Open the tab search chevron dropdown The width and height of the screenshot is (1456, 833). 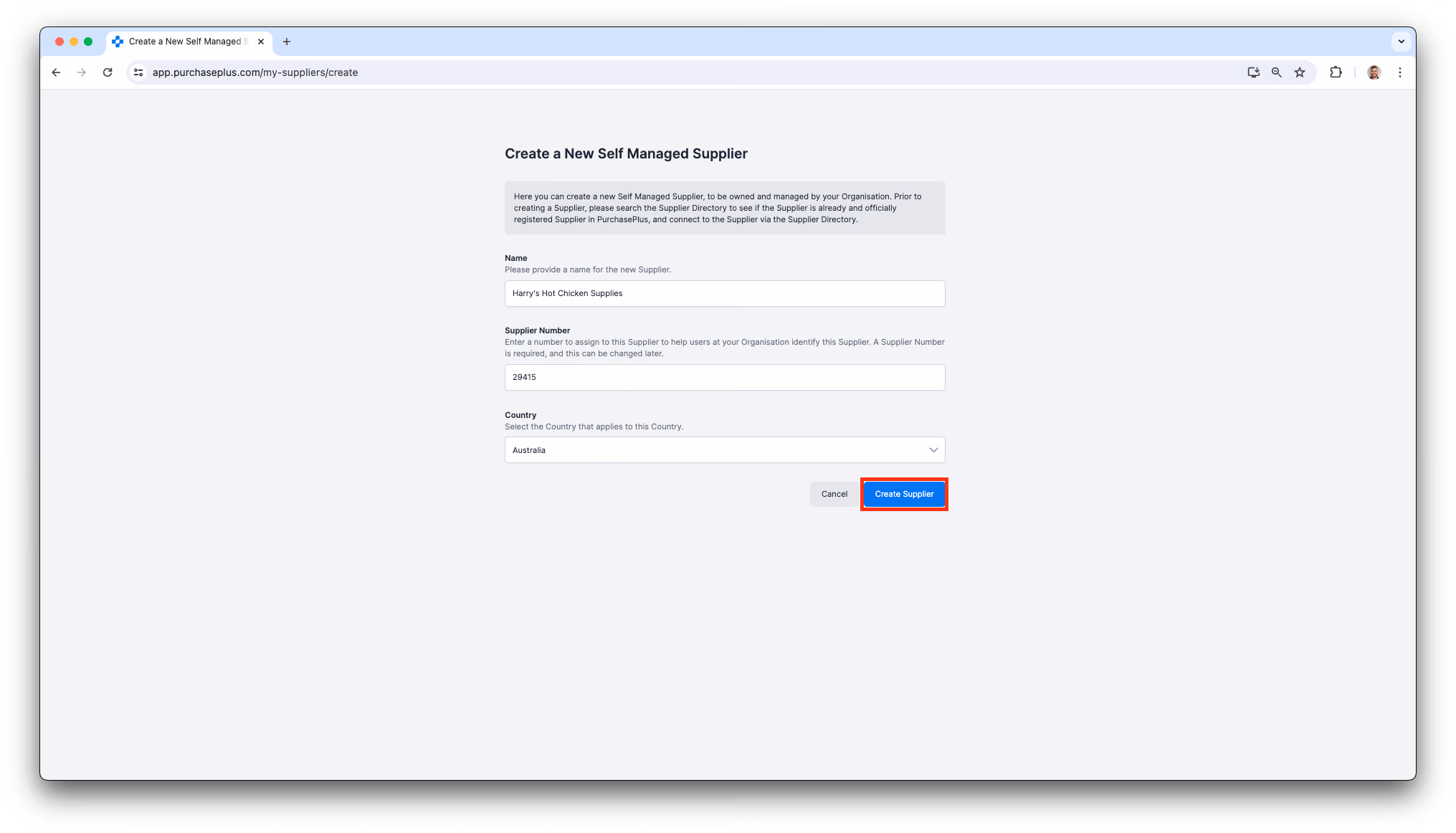(1401, 42)
